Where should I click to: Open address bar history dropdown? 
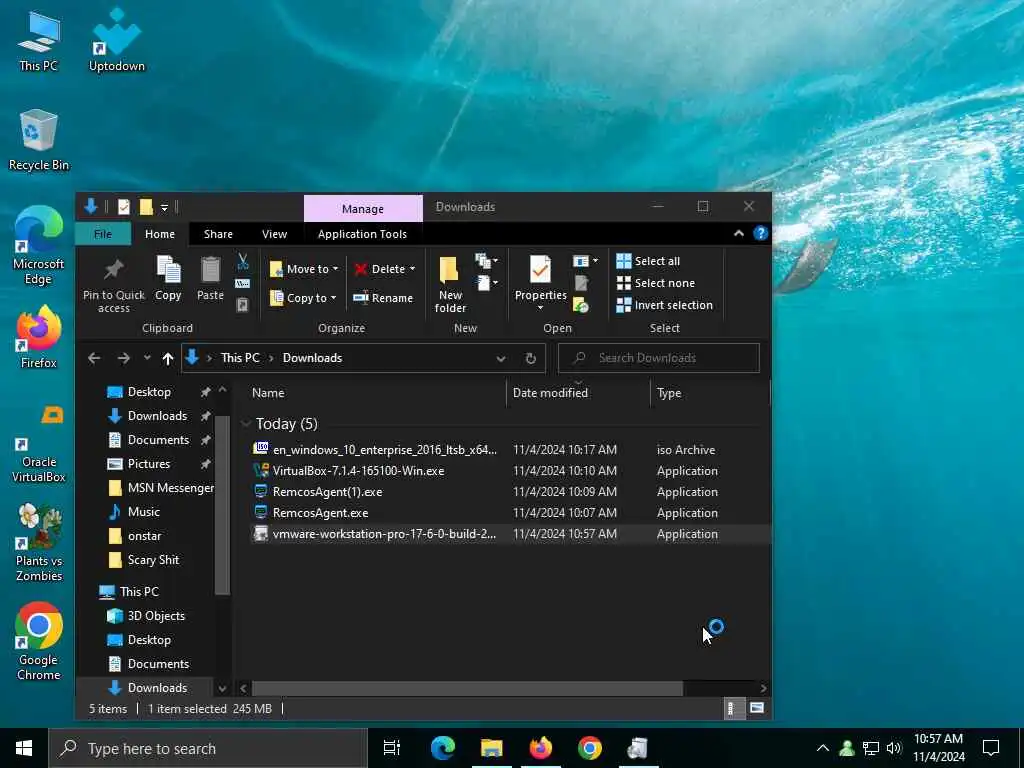(x=501, y=358)
